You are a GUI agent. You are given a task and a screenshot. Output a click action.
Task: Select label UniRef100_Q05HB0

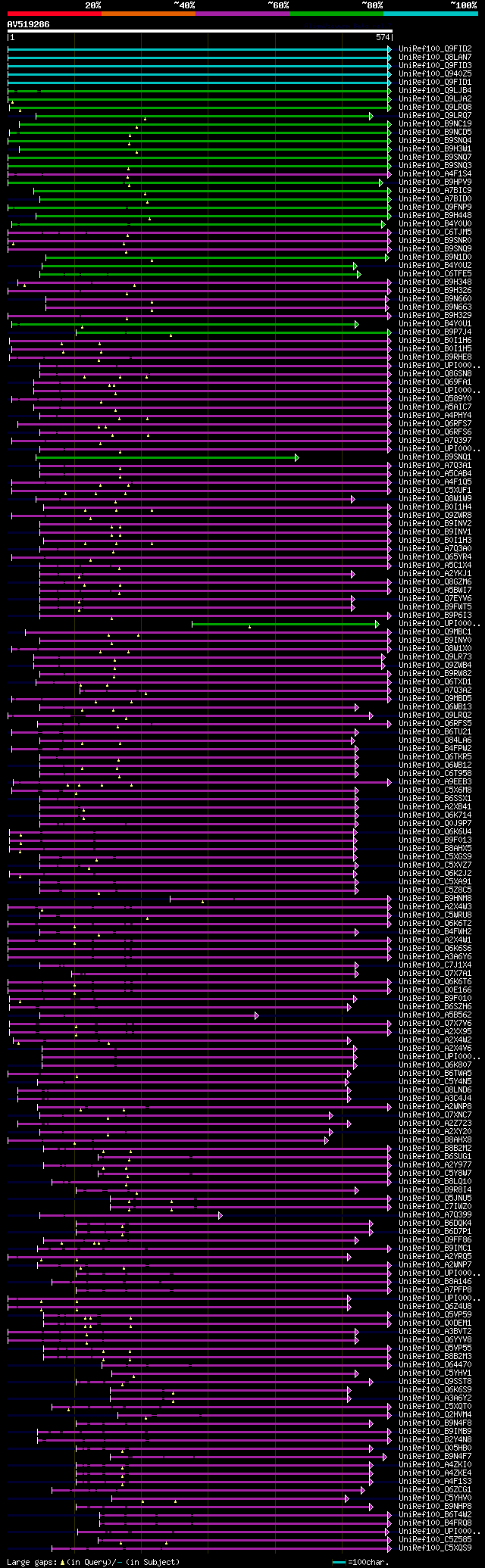[435, 1448]
